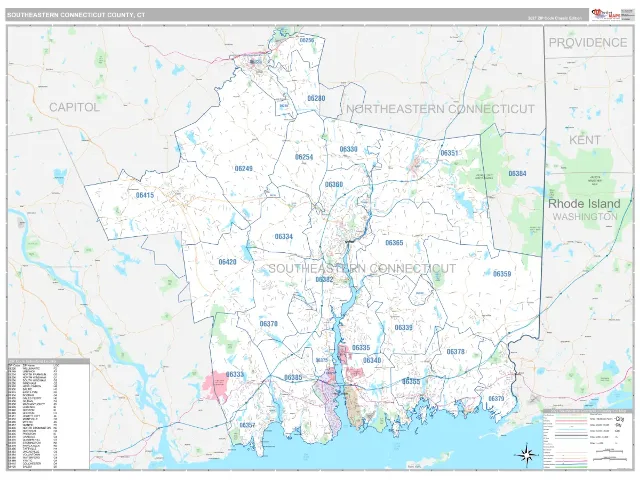
Task: Click ZIP code label 06254
Action: point(304,157)
